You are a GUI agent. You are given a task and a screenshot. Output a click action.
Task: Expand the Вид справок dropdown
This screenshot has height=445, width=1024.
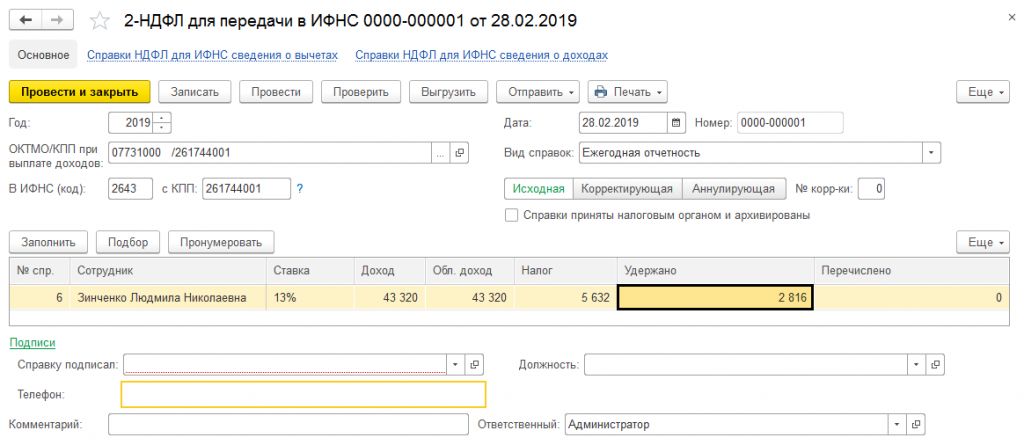click(x=932, y=153)
